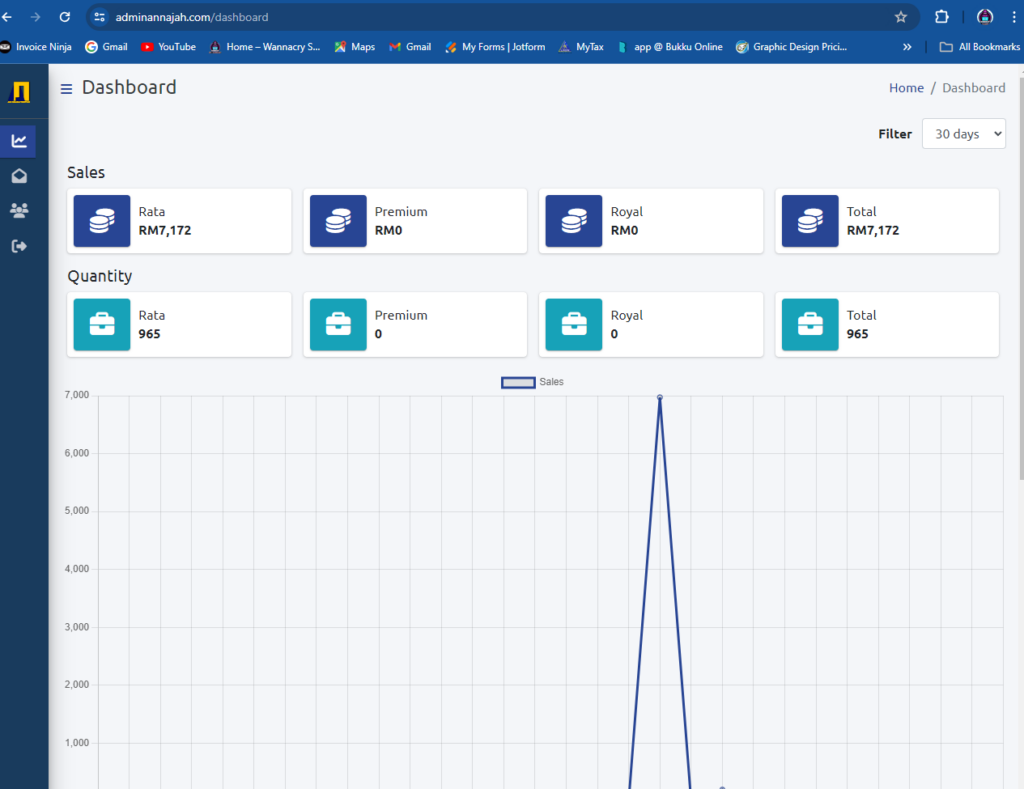Click the yellow site logo in sidebar
Viewport: 1024px width, 789px height.
click(x=19, y=92)
